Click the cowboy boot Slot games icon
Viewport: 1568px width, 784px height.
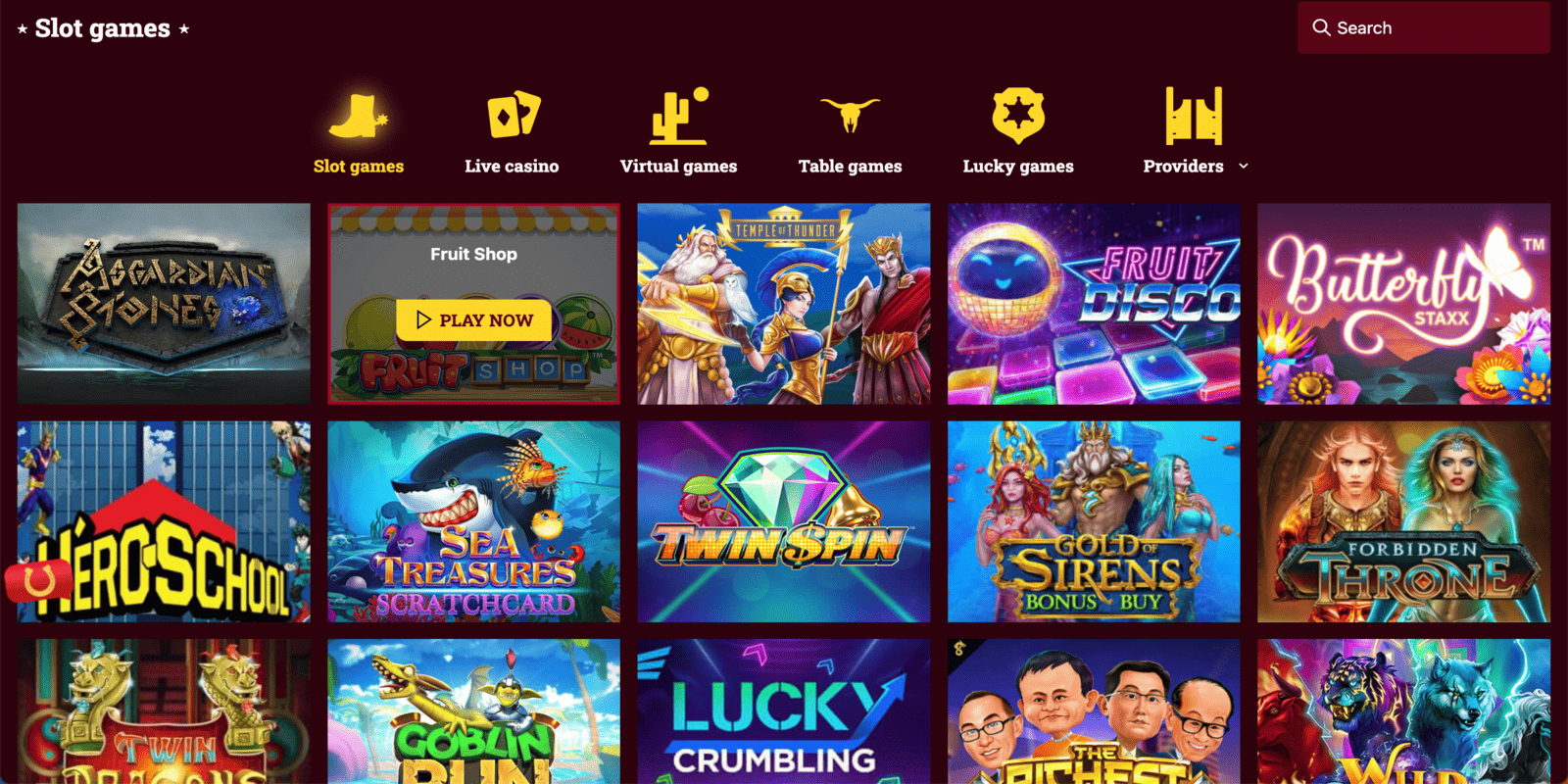pyautogui.click(x=358, y=117)
